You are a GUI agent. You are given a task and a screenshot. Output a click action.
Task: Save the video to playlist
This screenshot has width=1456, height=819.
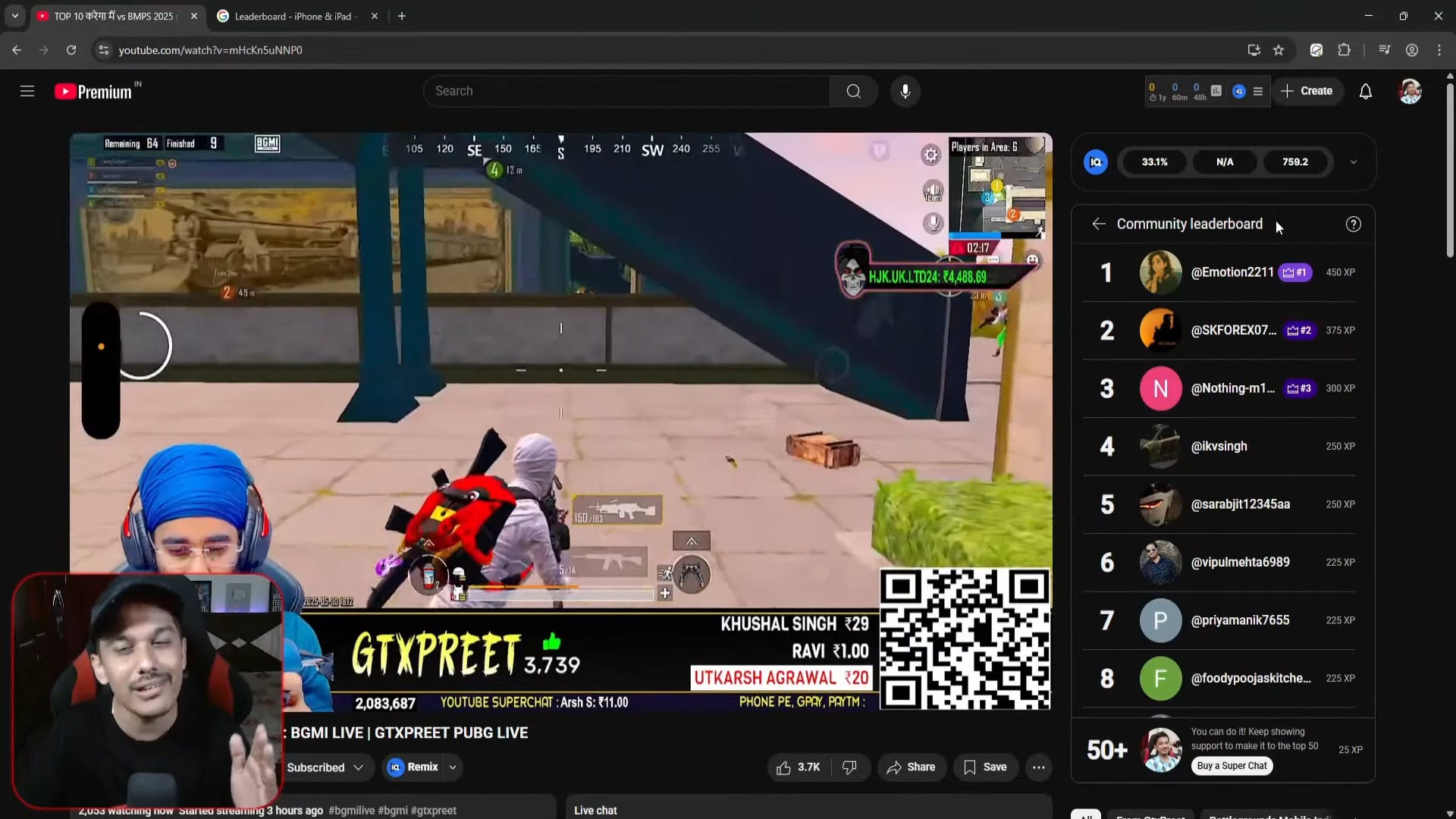[x=986, y=767]
